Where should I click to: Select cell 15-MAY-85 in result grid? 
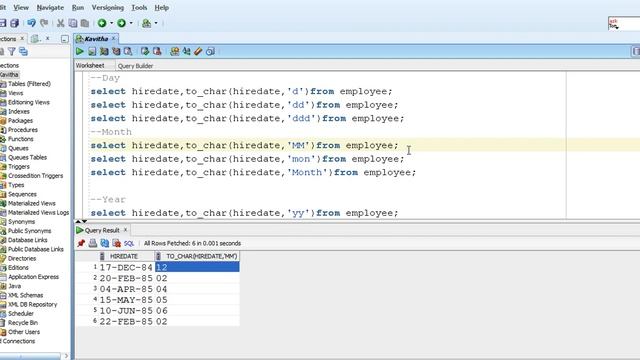[x=126, y=300]
